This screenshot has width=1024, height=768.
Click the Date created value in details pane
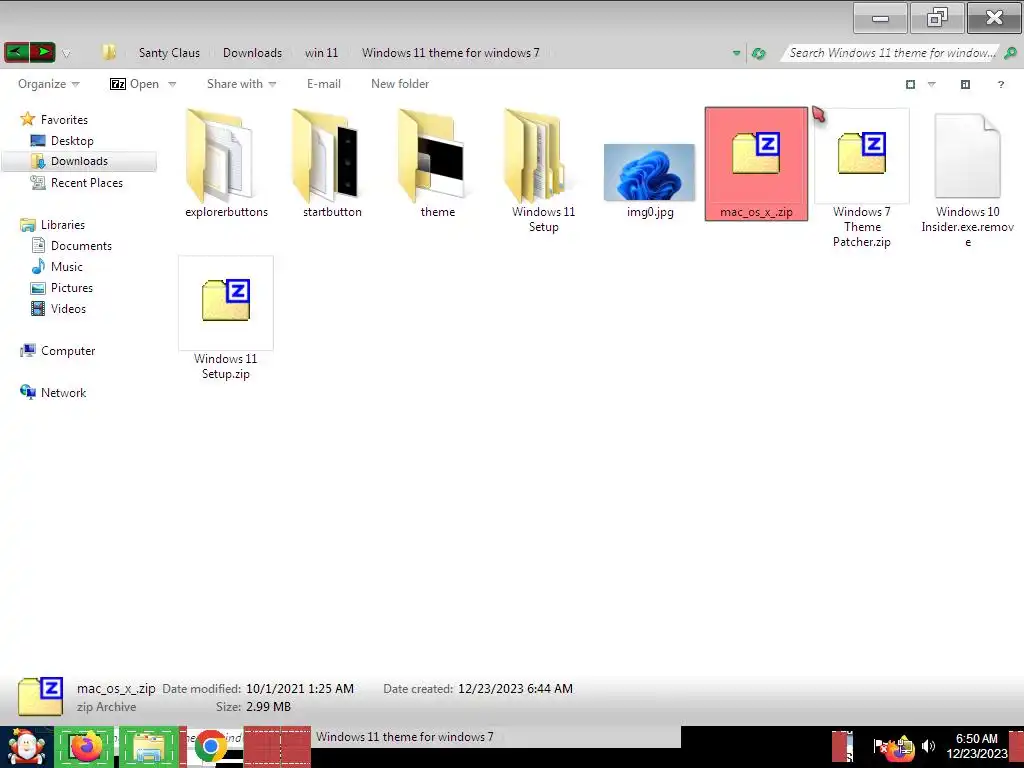point(515,689)
